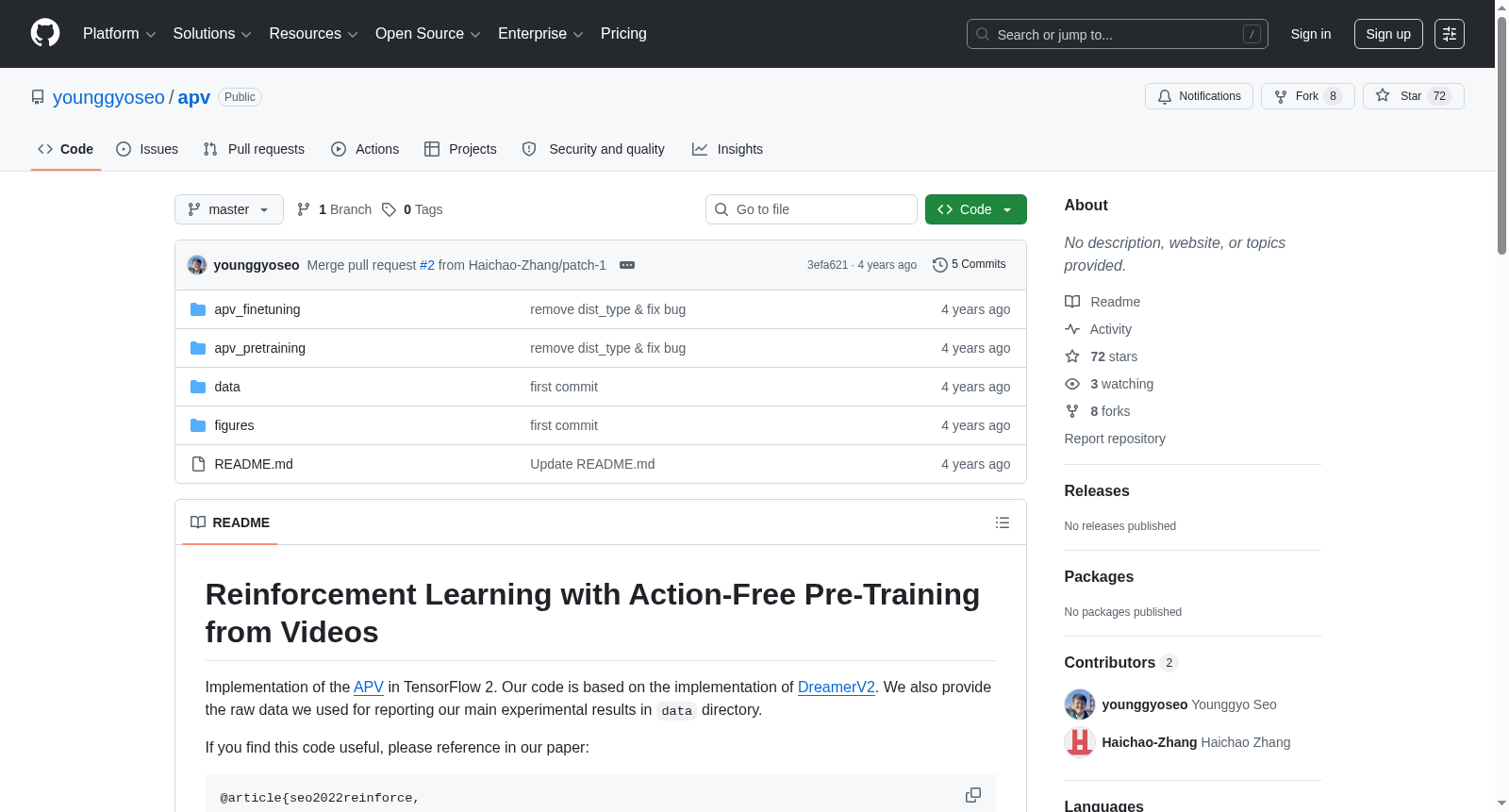The width and height of the screenshot is (1509, 812).
Task: Copy the citation code block
Action: (x=973, y=795)
